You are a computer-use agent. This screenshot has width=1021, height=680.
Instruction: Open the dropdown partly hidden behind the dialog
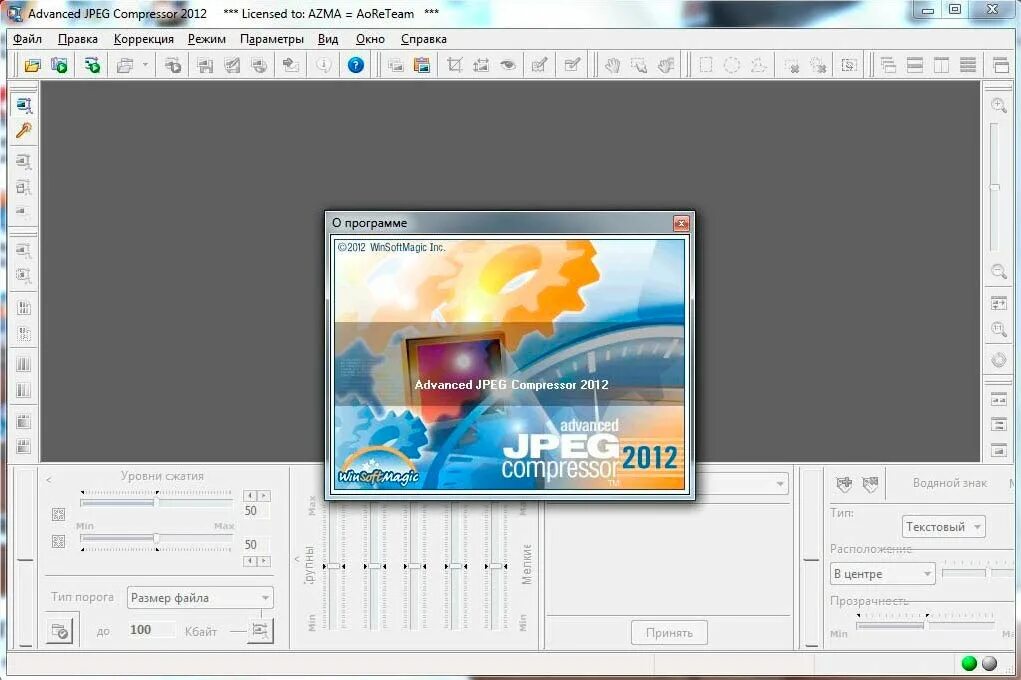pos(779,484)
